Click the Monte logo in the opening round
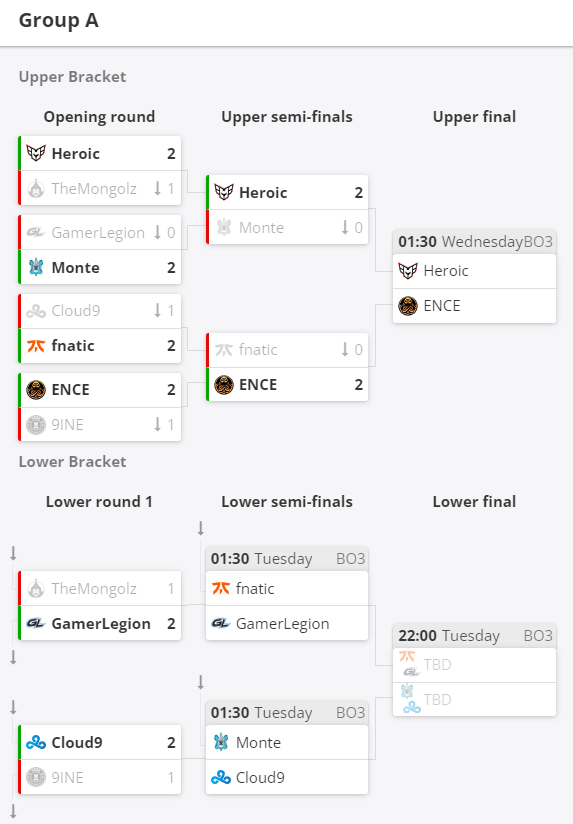 (x=36, y=267)
